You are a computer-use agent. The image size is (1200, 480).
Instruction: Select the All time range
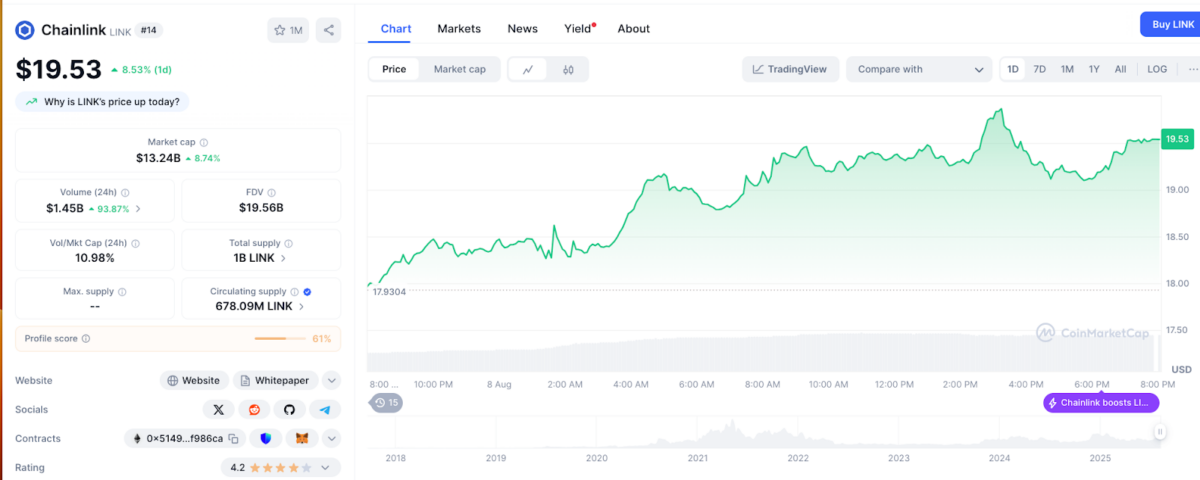click(1121, 69)
